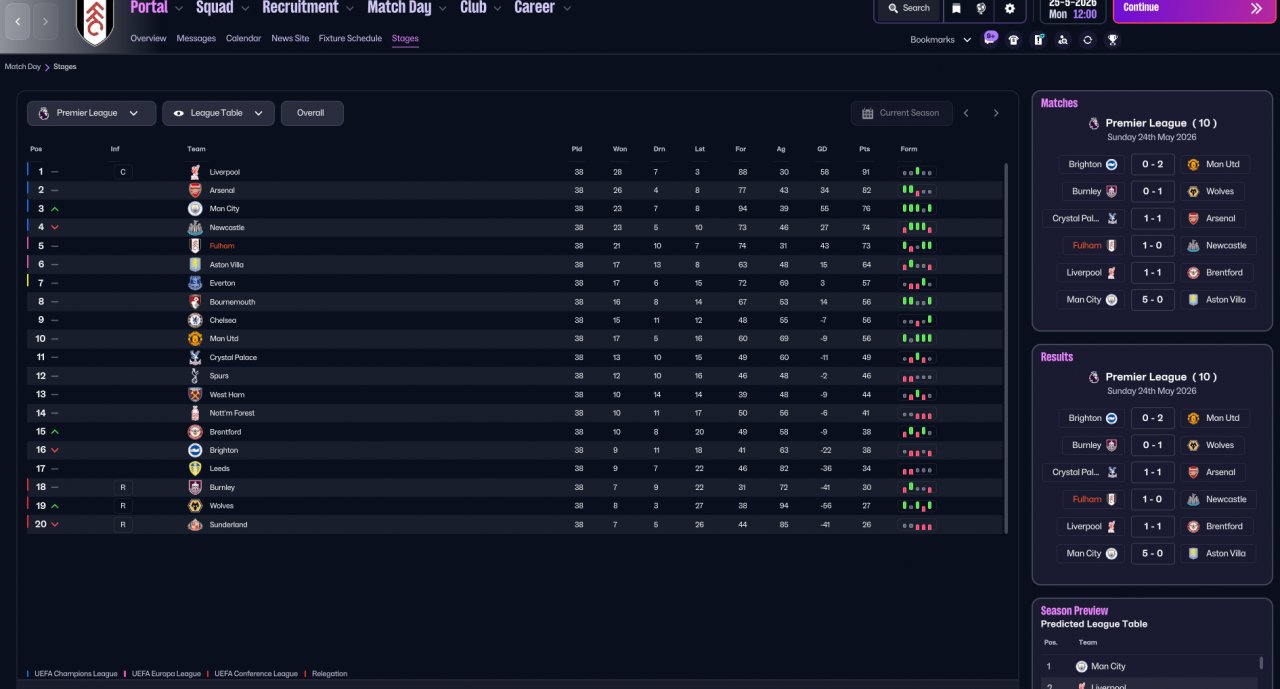1280x689 pixels.
Task: Go back with the left navigation arrow
Action: tap(18, 21)
